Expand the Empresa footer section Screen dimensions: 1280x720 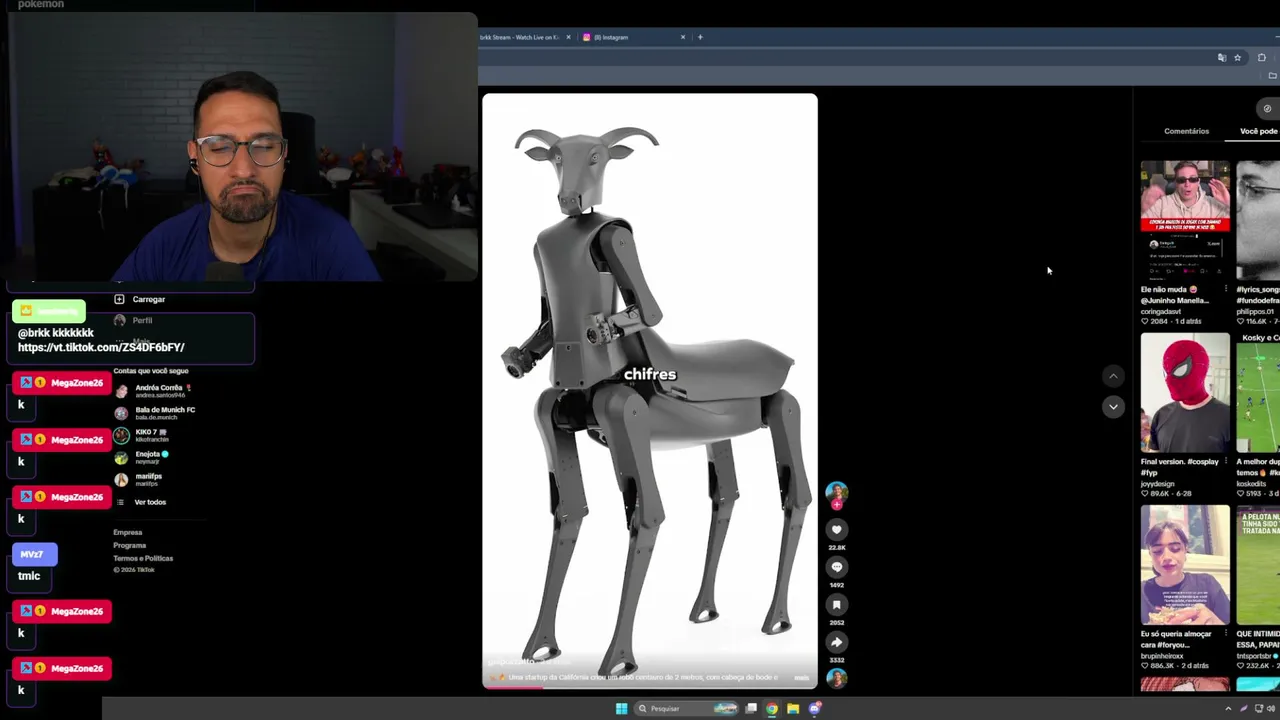pyautogui.click(x=128, y=532)
